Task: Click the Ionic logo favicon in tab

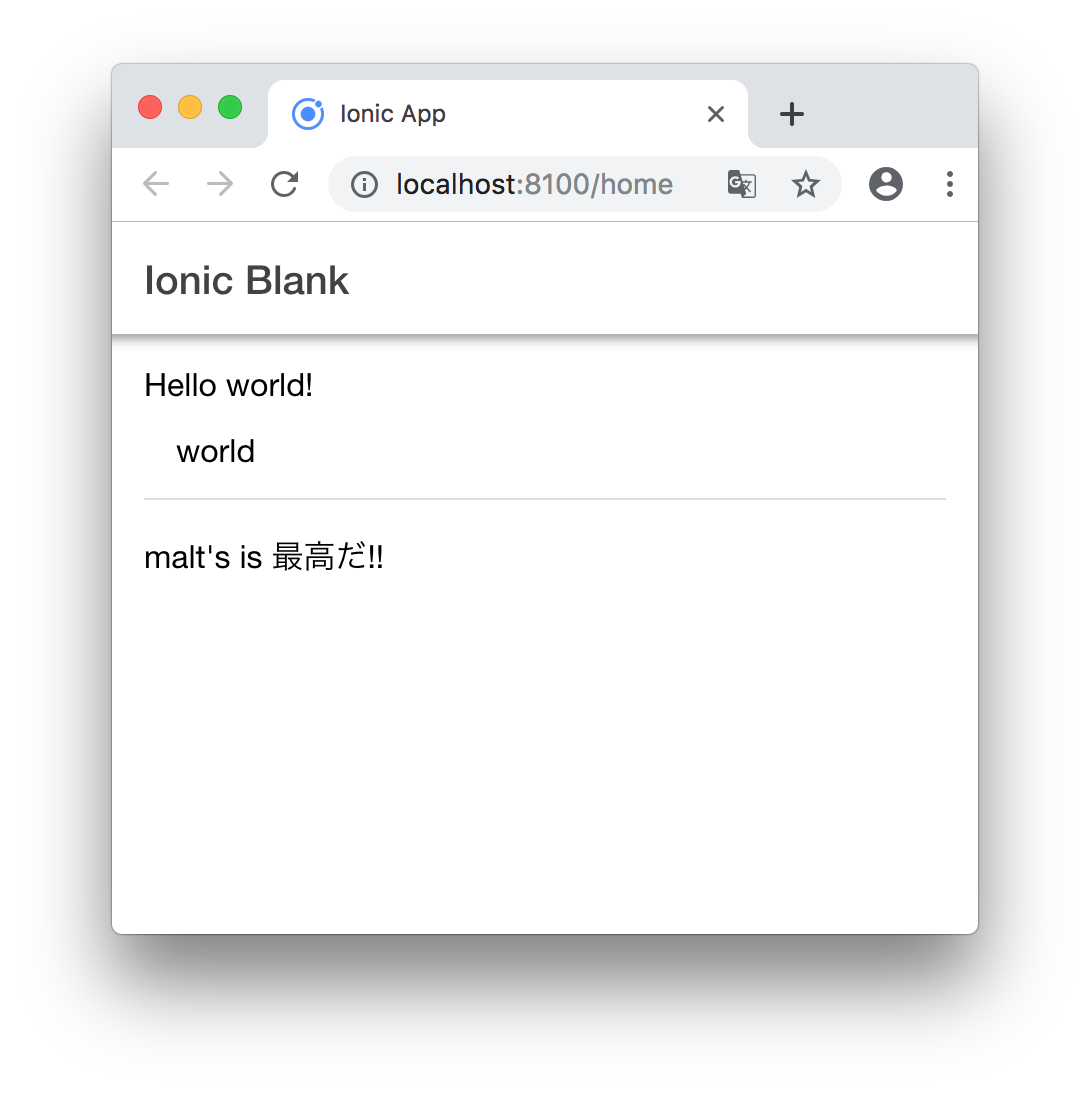Action: tap(308, 114)
